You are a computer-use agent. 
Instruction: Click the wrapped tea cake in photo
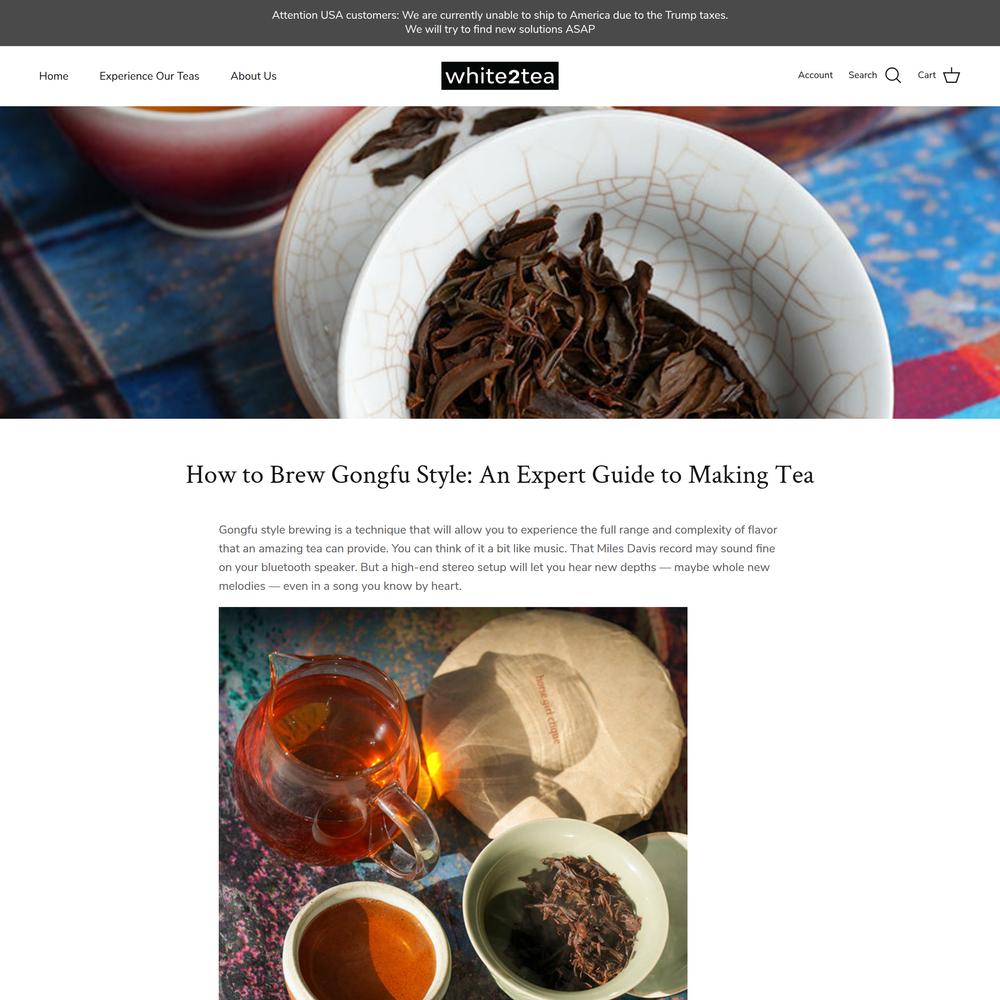[554, 721]
